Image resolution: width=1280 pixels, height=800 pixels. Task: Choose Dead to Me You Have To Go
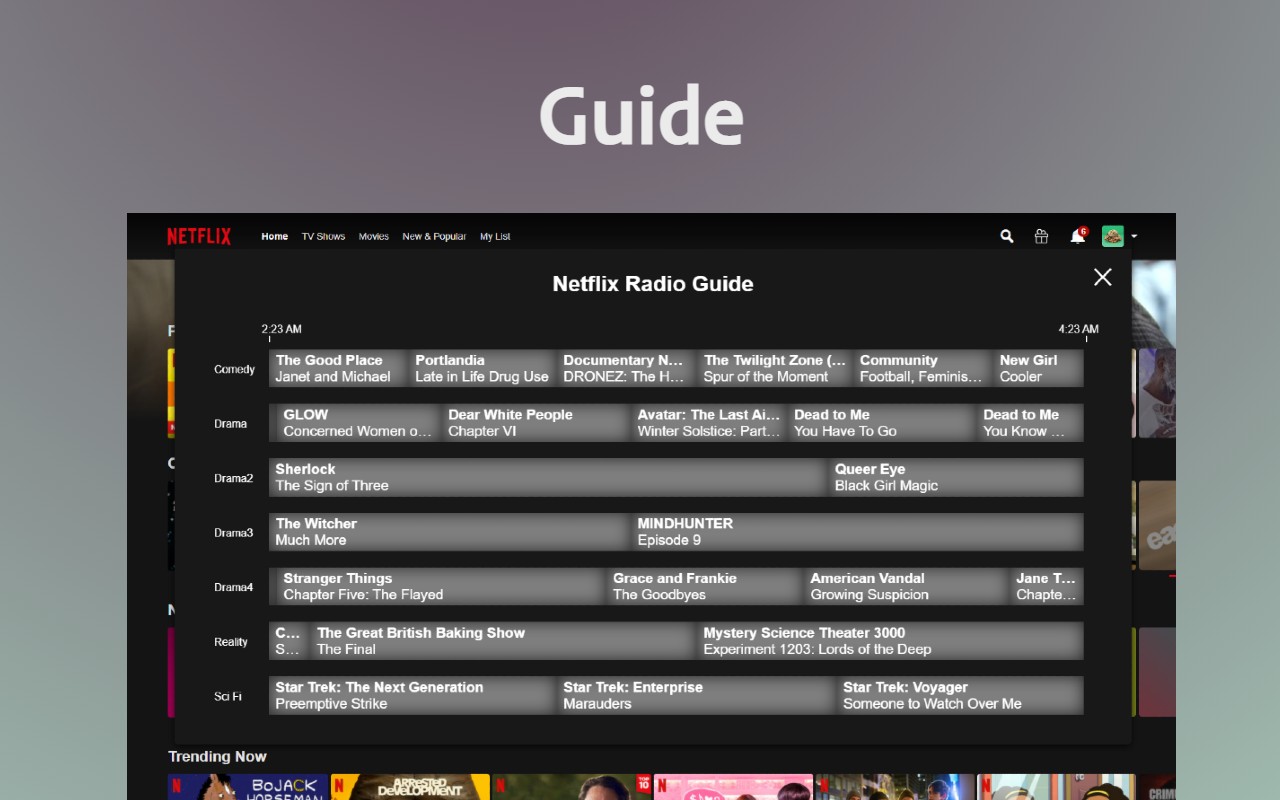(883, 423)
